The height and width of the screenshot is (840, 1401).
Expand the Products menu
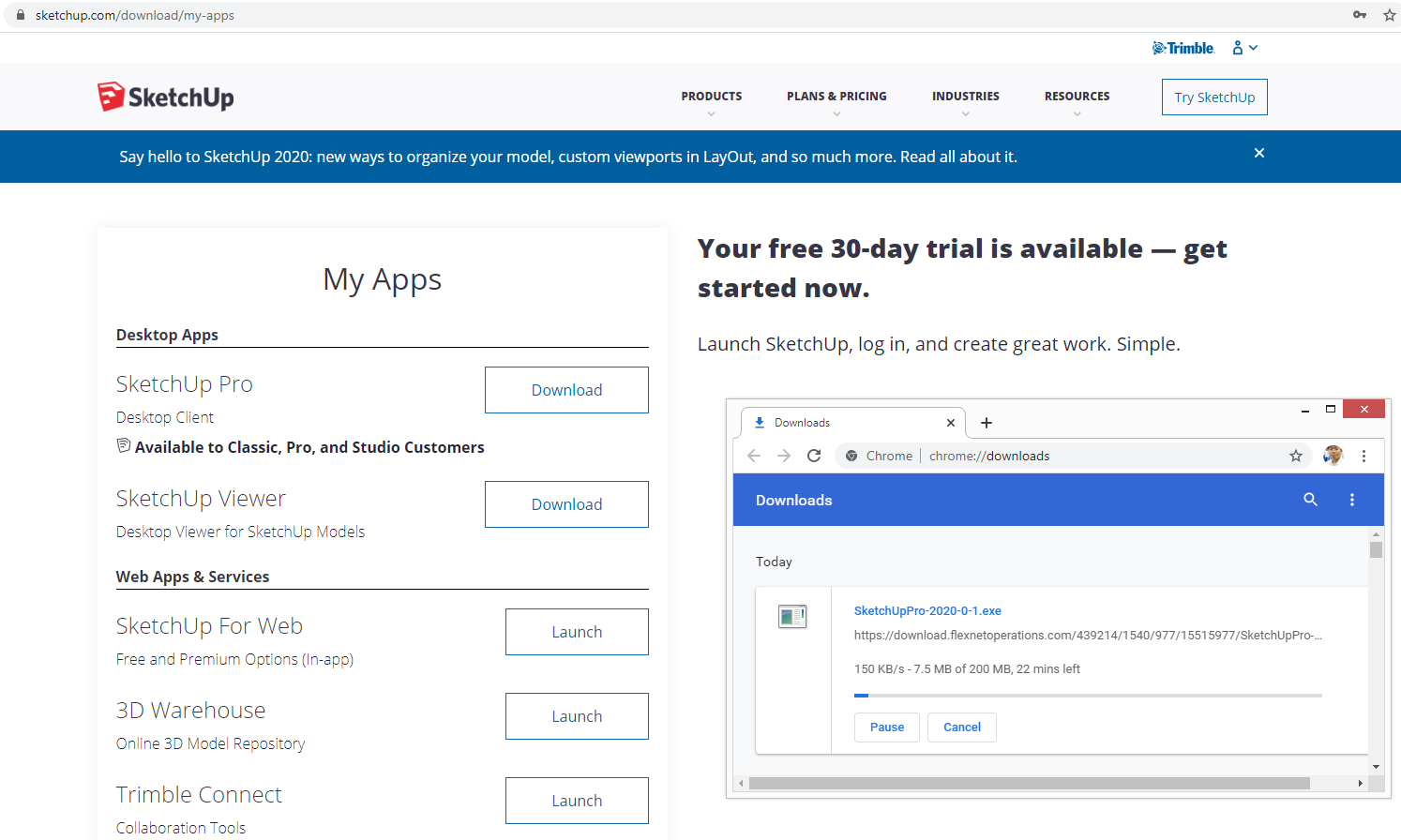pyautogui.click(x=711, y=97)
